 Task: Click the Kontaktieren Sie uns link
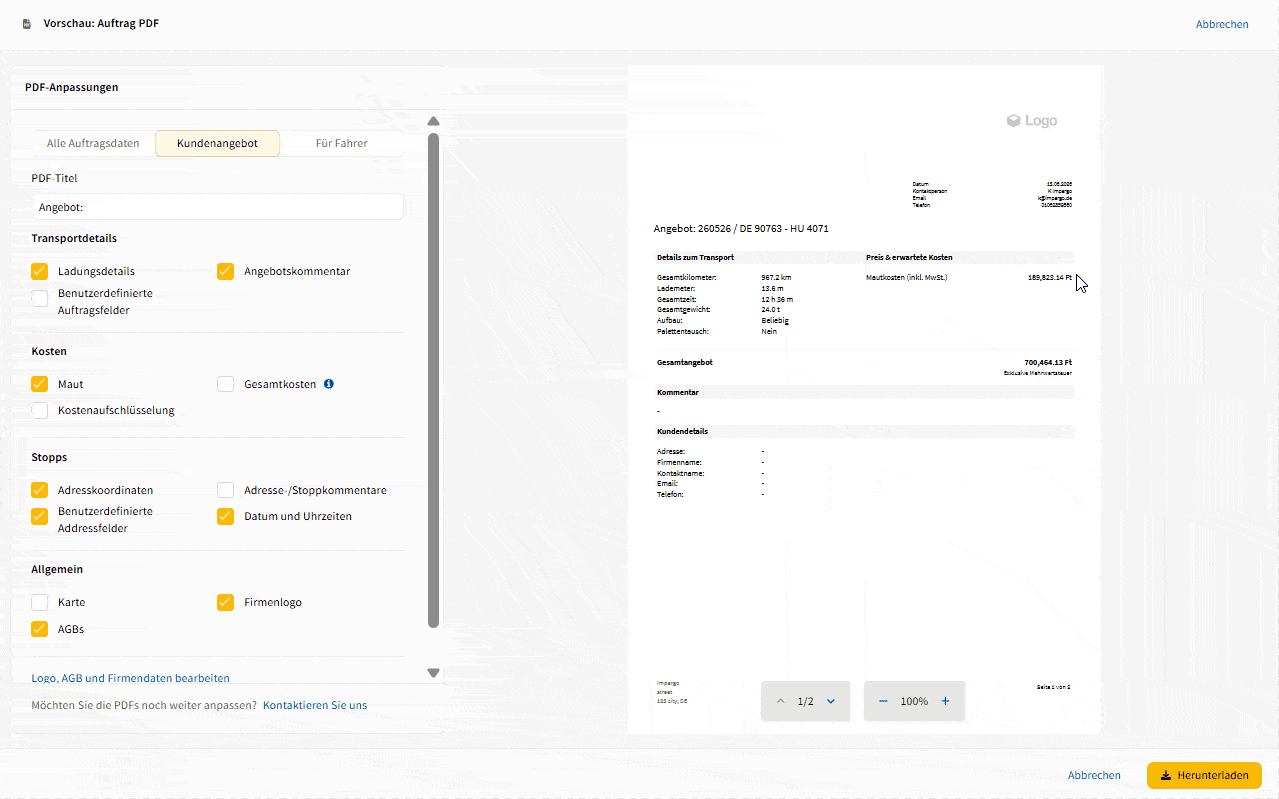tap(315, 705)
